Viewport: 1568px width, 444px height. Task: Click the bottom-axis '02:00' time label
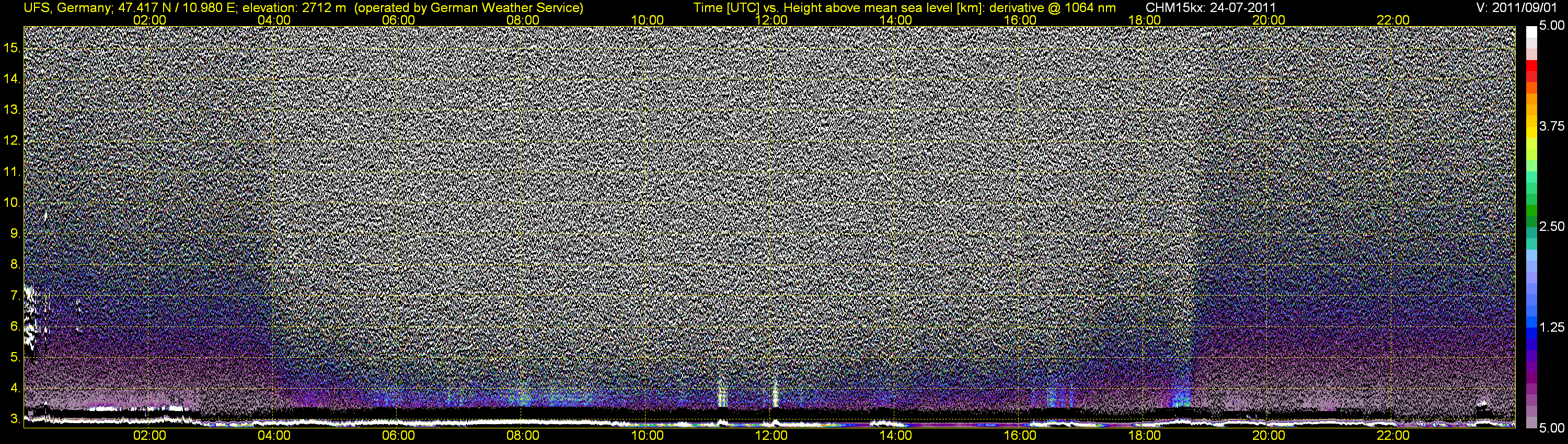pyautogui.click(x=149, y=436)
